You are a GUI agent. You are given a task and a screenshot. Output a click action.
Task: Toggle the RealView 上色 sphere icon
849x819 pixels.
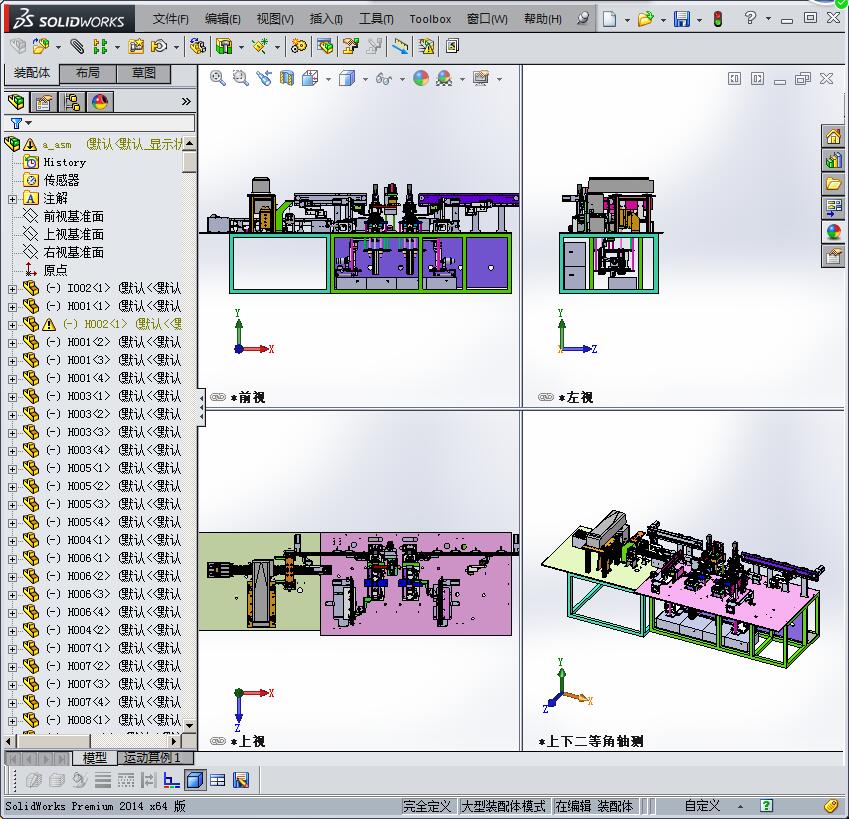(442, 76)
